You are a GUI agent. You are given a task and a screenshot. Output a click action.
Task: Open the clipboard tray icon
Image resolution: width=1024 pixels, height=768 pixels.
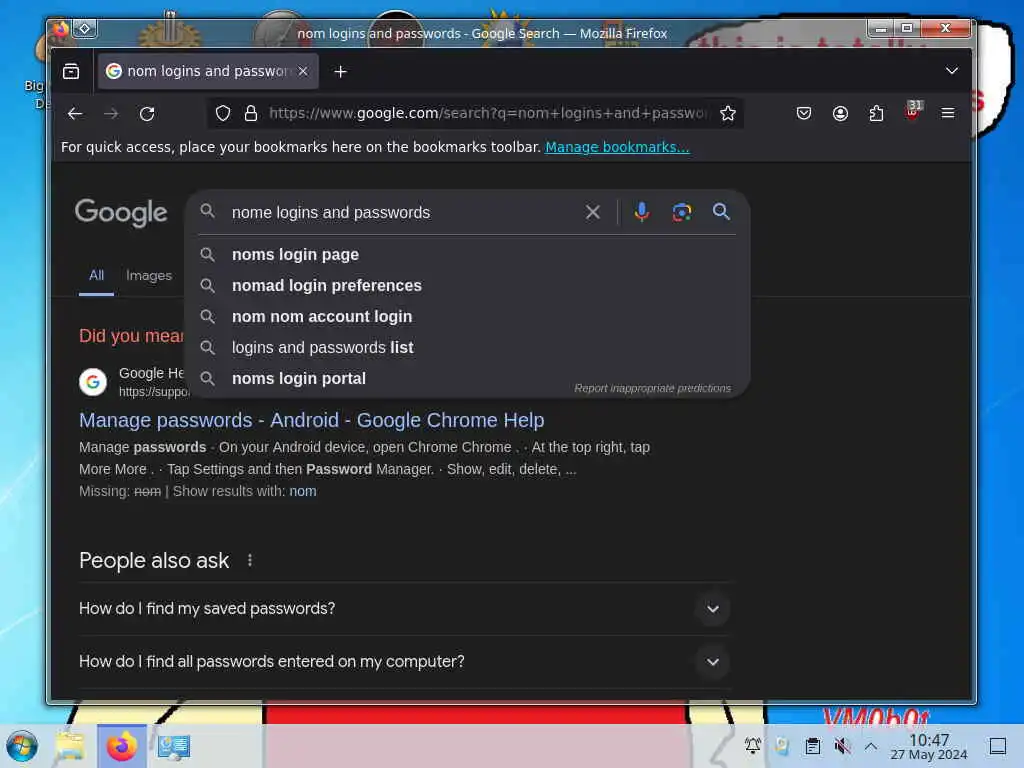[812, 746]
